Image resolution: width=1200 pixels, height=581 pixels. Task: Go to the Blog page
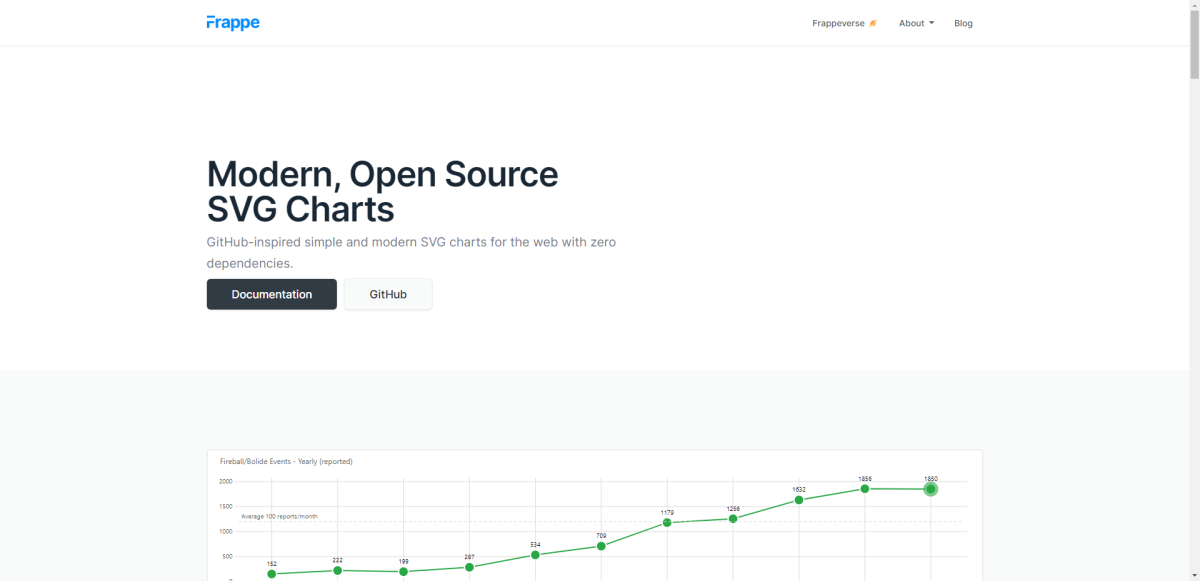coord(963,23)
